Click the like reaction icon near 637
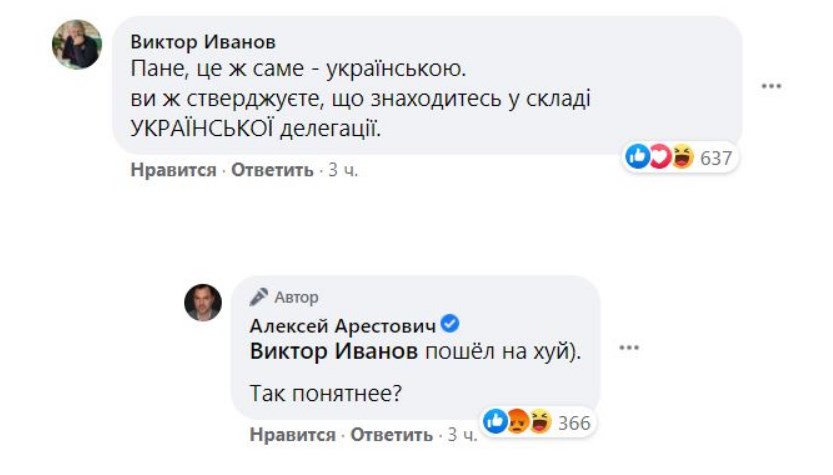833x475 pixels. tap(637, 157)
